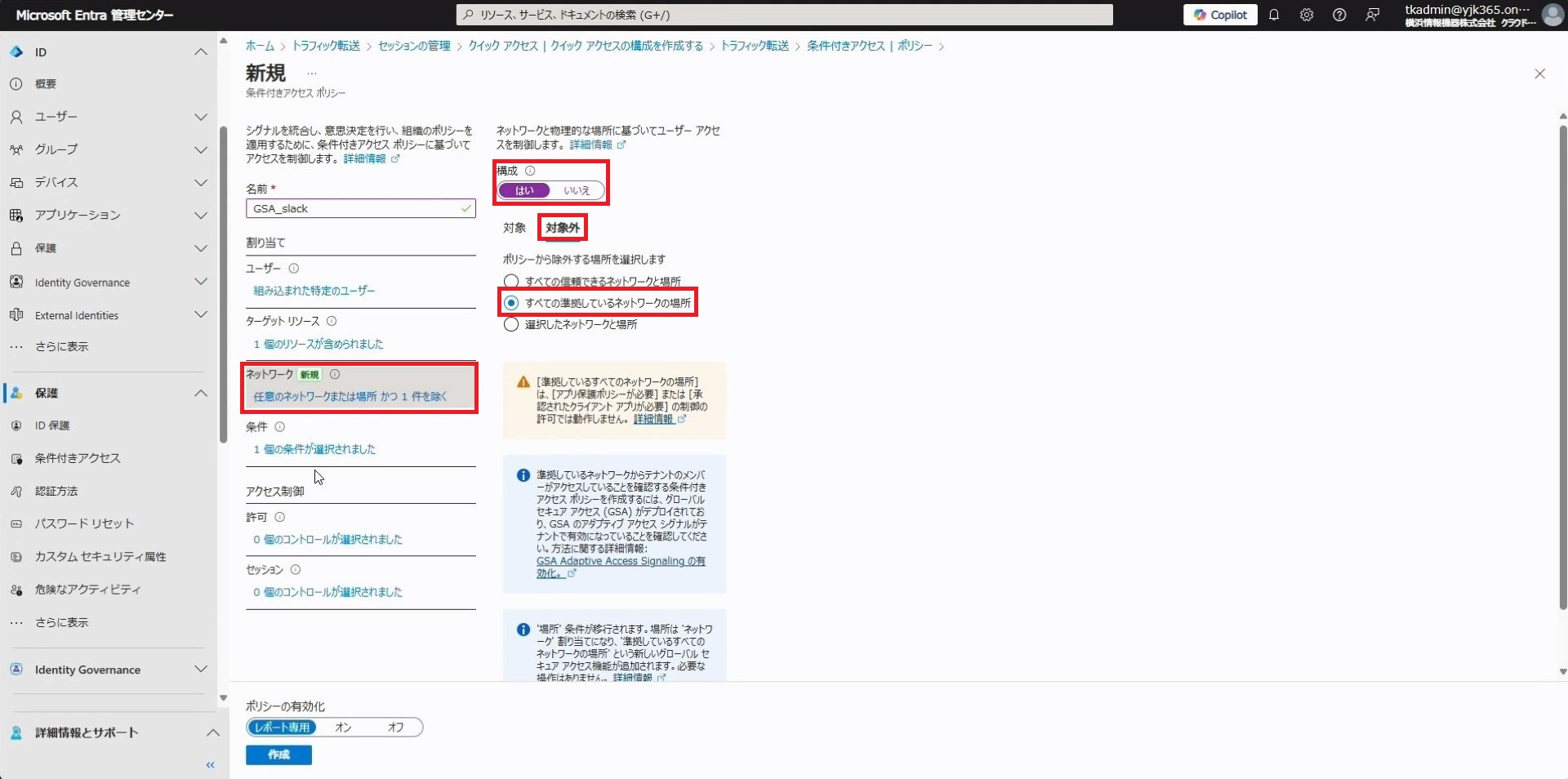
Task: Go to ホーム breadcrumb
Action: click(x=260, y=46)
